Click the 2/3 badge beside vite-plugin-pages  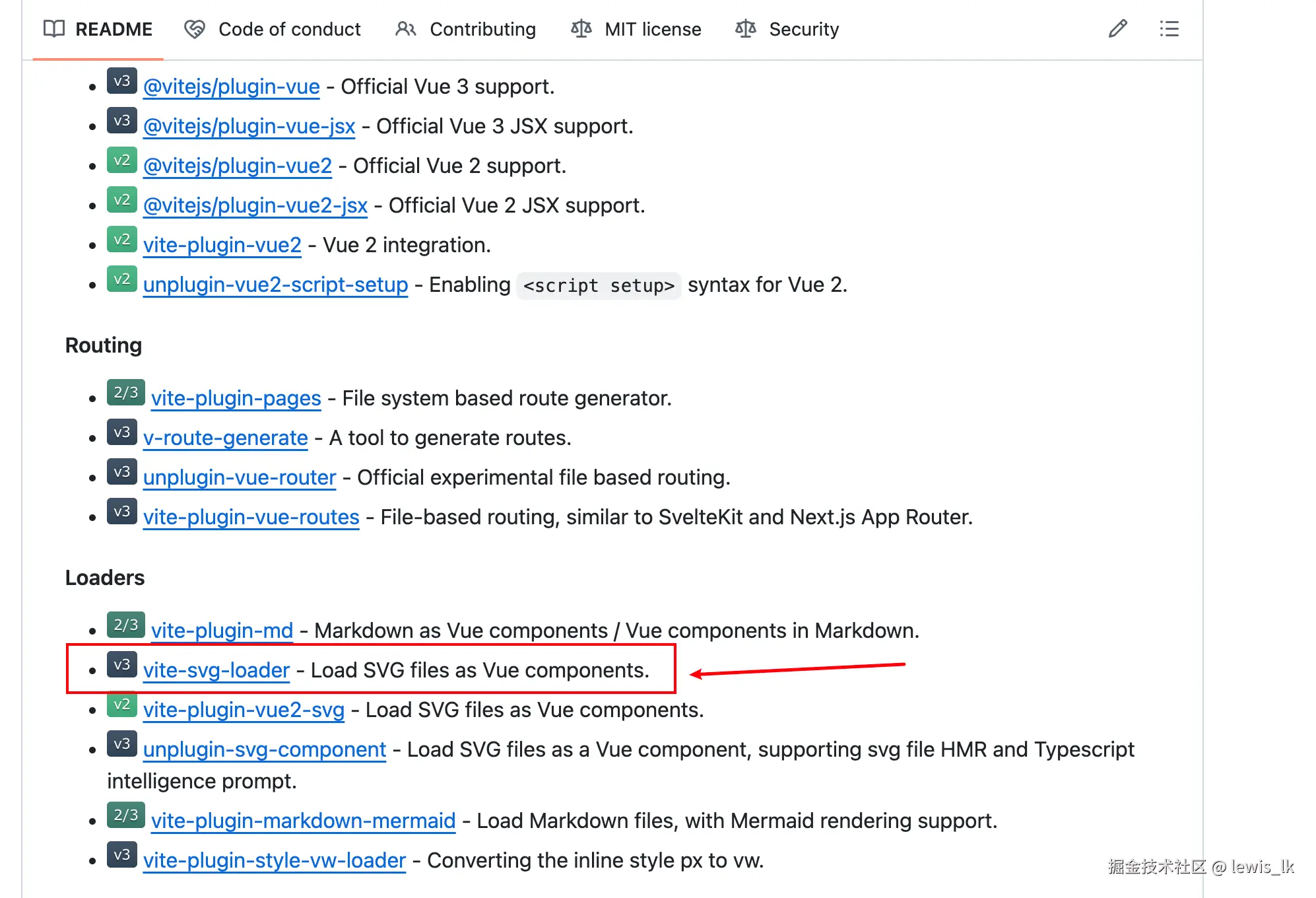(x=126, y=393)
